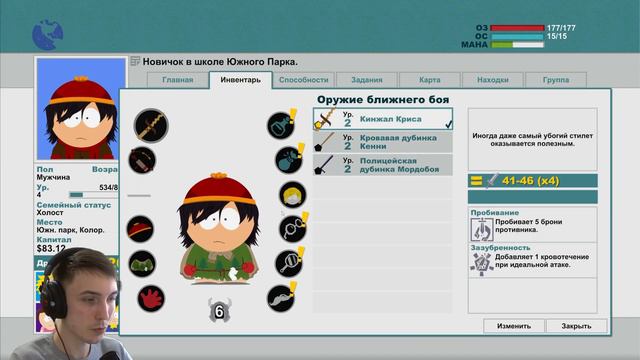The height and width of the screenshot is (360, 640).
Task: Open the loot bag junk slot
Action: [x=289, y=160]
